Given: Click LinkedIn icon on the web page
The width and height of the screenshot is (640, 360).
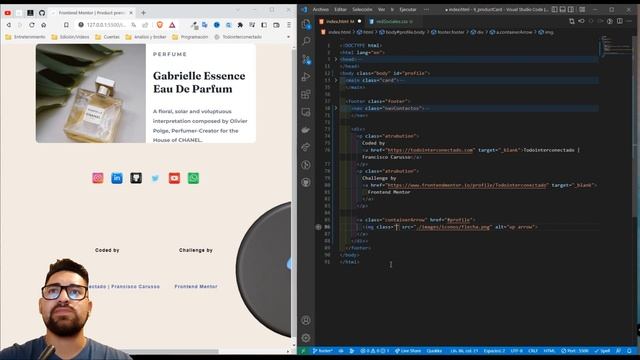Looking at the screenshot, I should tap(117, 178).
